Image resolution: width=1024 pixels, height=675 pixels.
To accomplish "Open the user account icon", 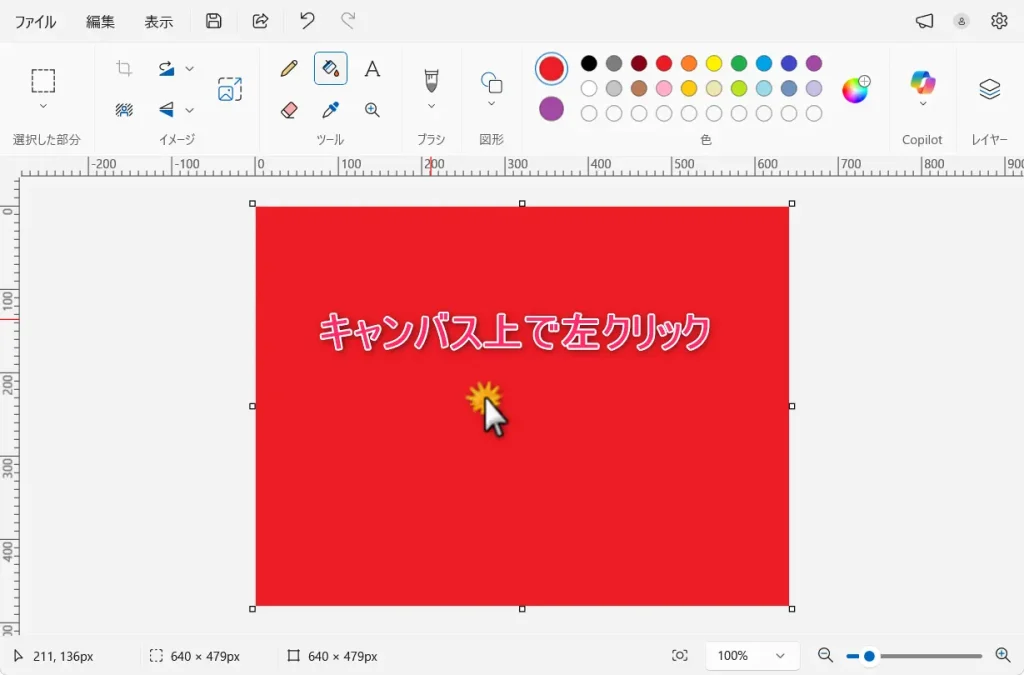I will 961,21.
